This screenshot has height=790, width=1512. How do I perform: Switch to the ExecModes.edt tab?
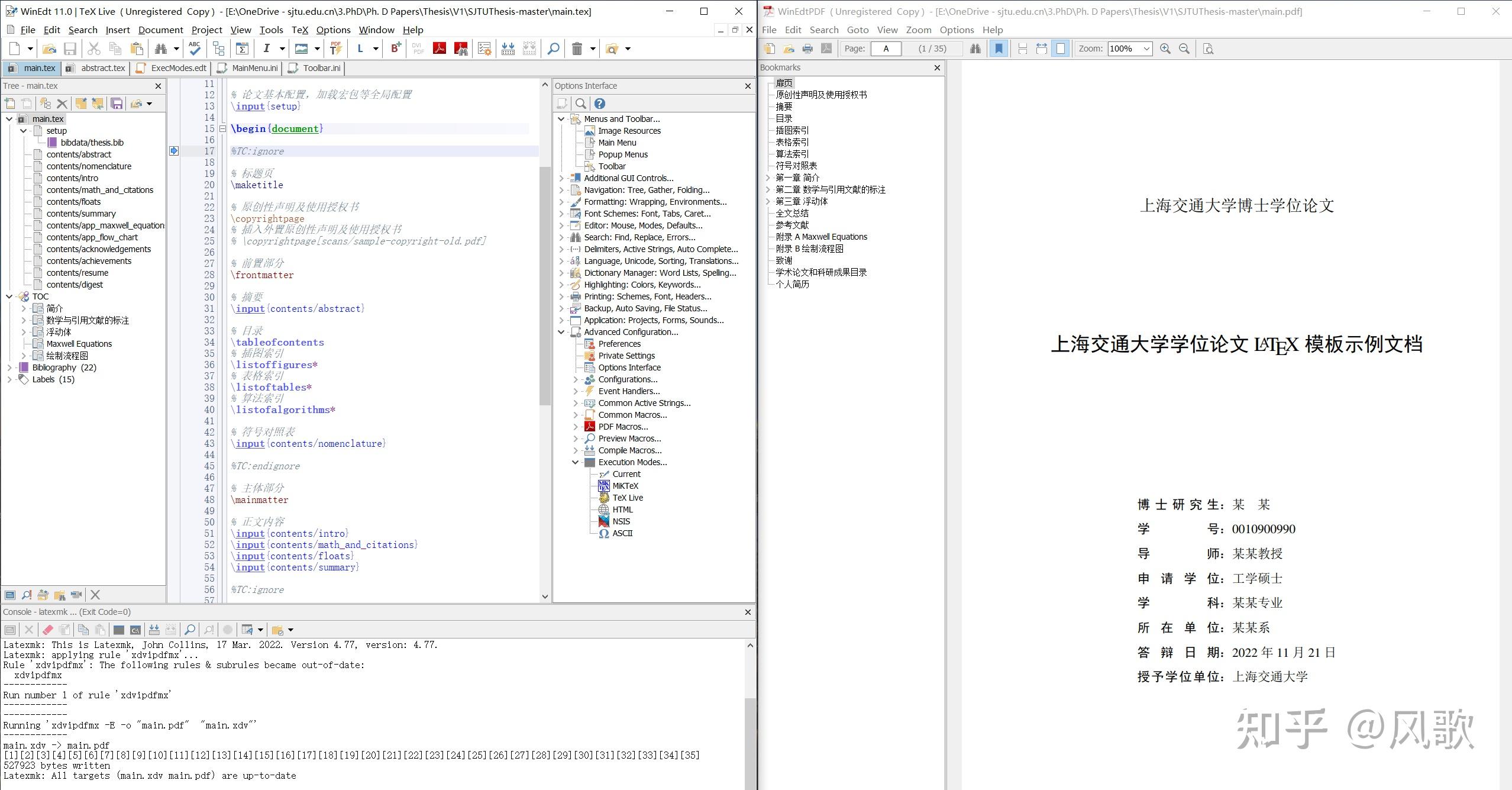(x=172, y=68)
